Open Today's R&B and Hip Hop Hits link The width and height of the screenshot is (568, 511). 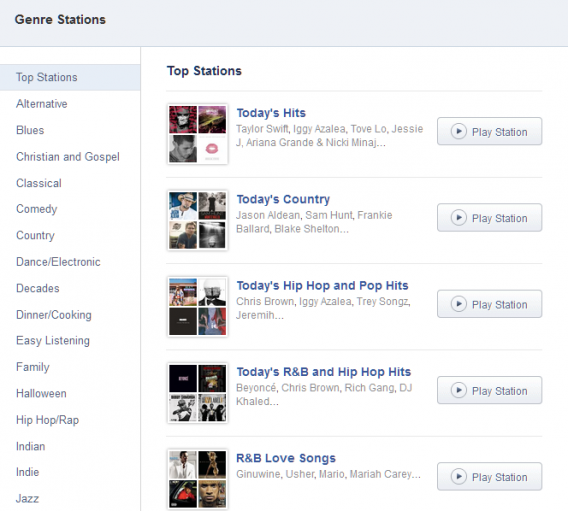324,372
